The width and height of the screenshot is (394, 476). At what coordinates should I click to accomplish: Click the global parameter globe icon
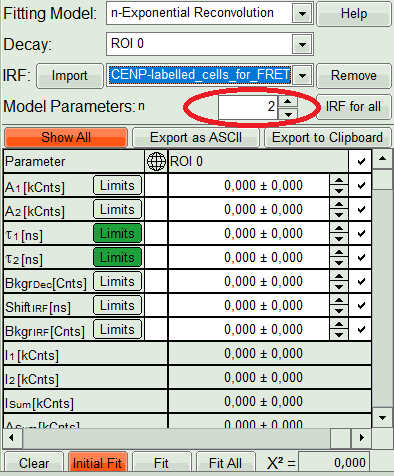click(156, 161)
